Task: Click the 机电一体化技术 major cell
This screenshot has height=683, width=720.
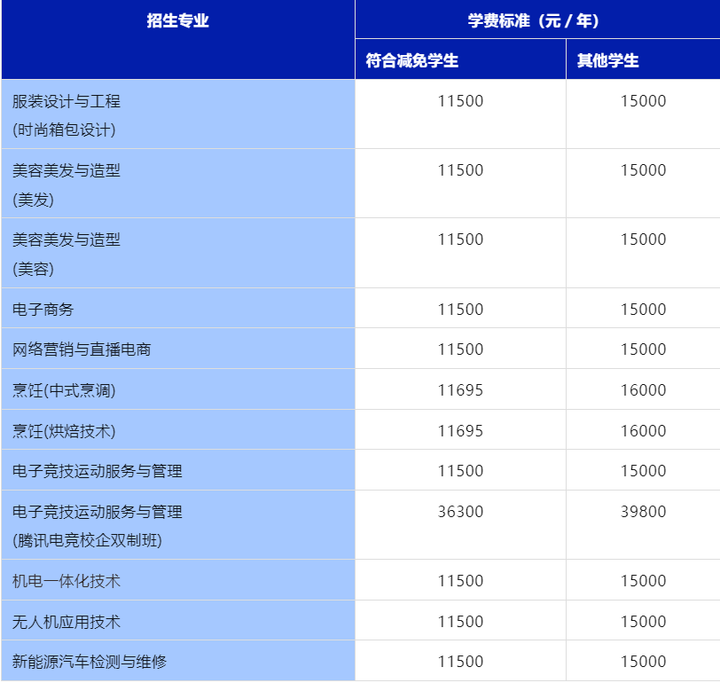Action: click(x=66, y=581)
